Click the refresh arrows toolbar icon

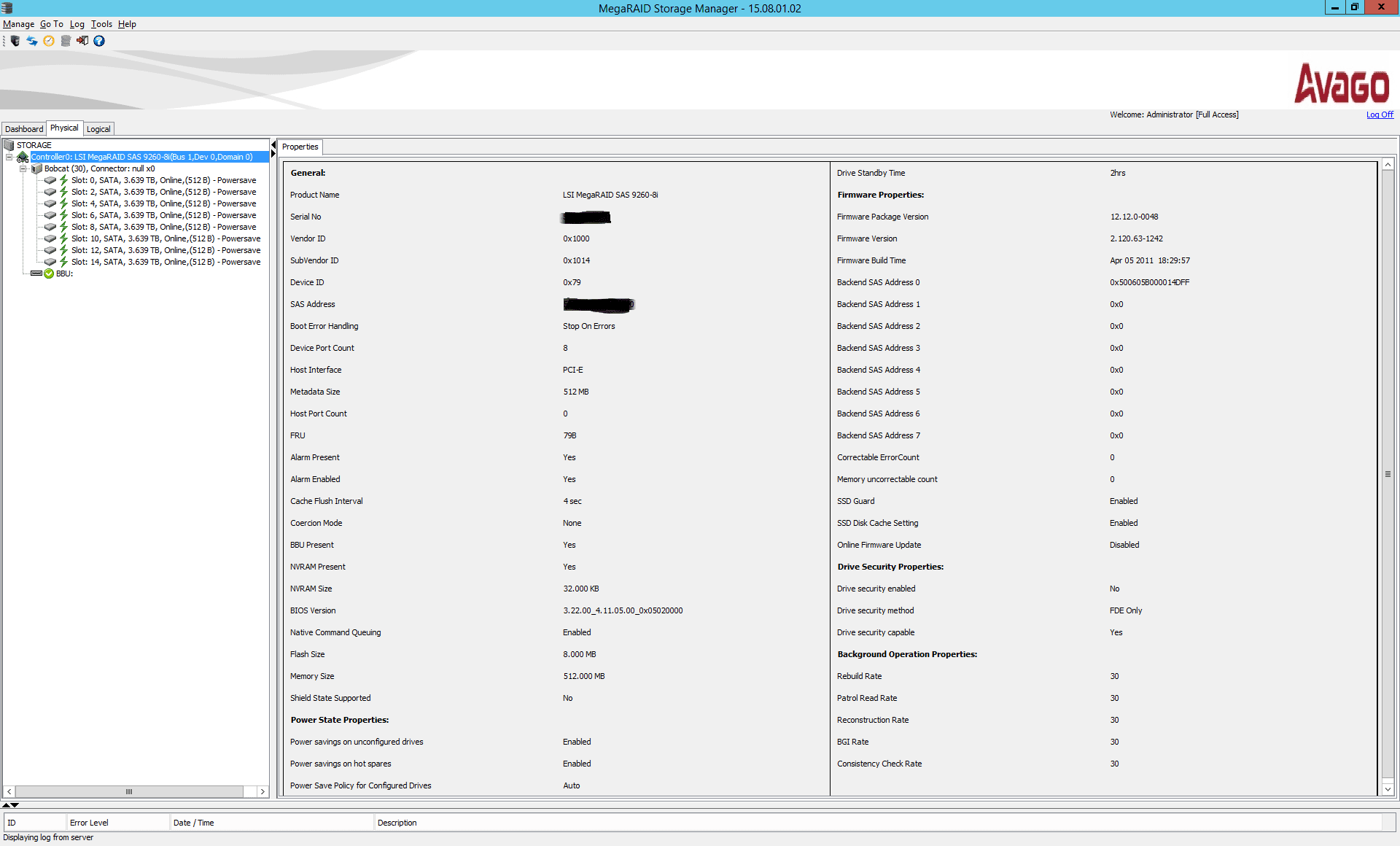[x=32, y=41]
